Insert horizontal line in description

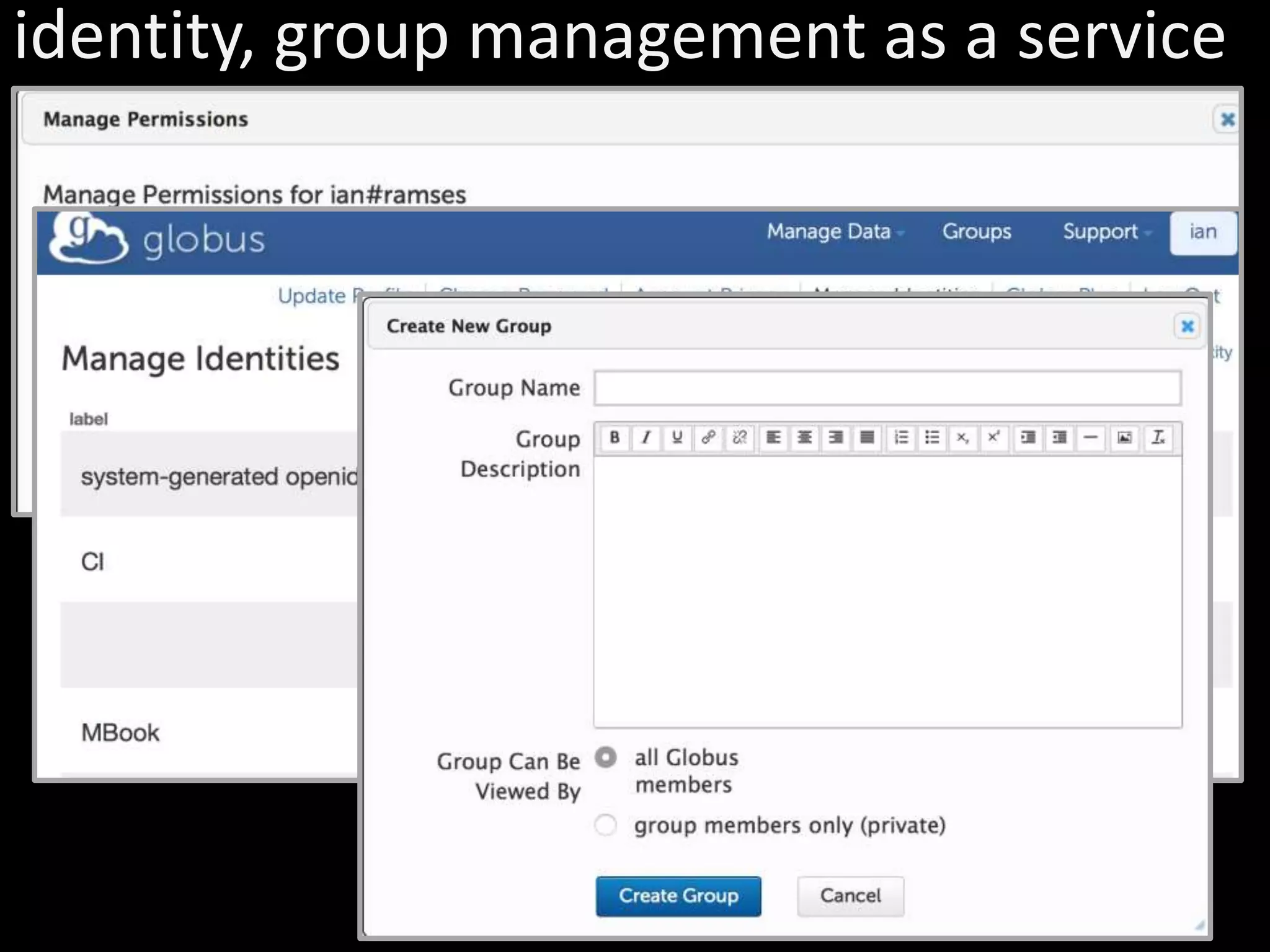[x=1091, y=438]
